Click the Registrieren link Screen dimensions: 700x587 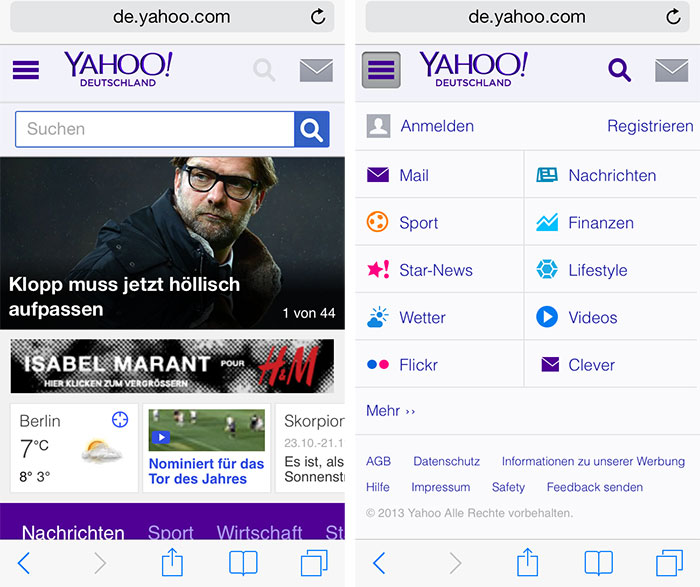click(x=650, y=126)
